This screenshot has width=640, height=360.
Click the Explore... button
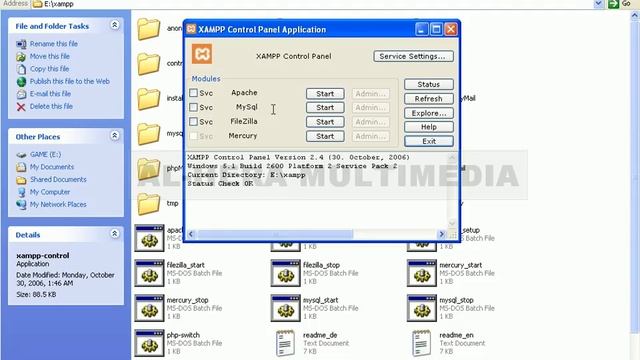click(429, 113)
